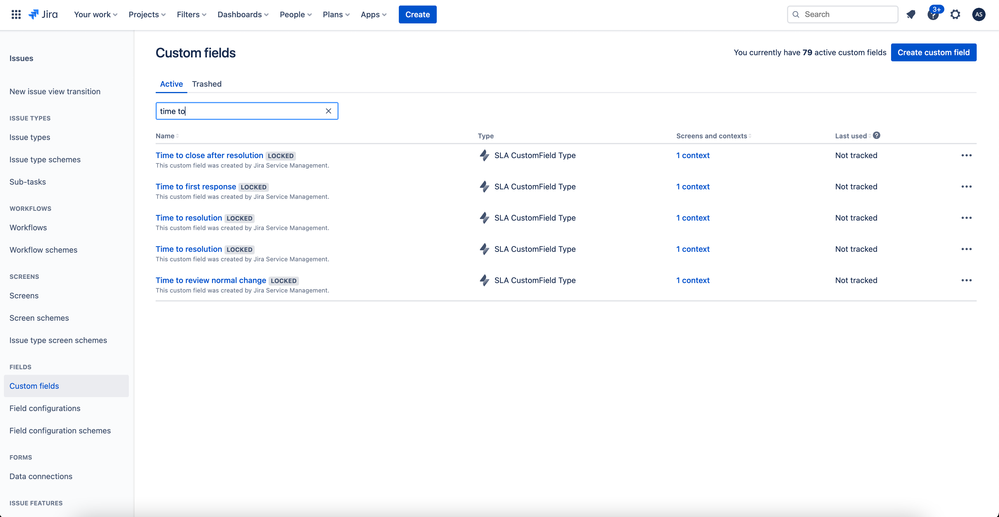Viewport: 999px width, 517px height.
Task: Click the Create custom field button
Action: tap(933, 52)
